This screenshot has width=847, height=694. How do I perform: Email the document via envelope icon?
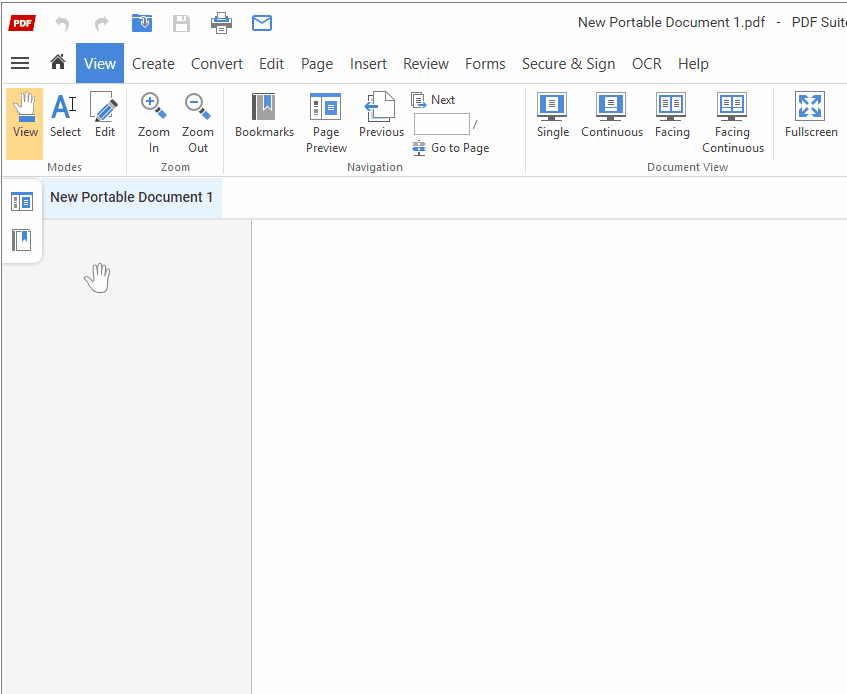coord(262,23)
